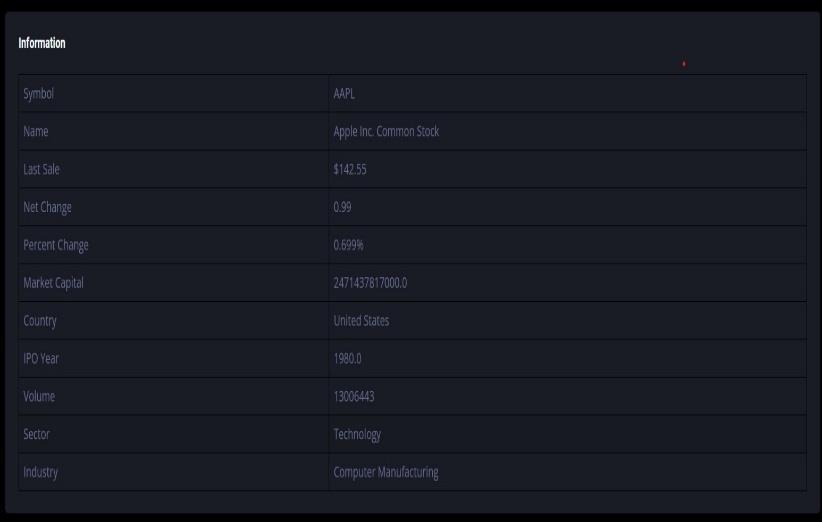Click the Technology sector value
The image size is (822, 522).
[357, 434]
